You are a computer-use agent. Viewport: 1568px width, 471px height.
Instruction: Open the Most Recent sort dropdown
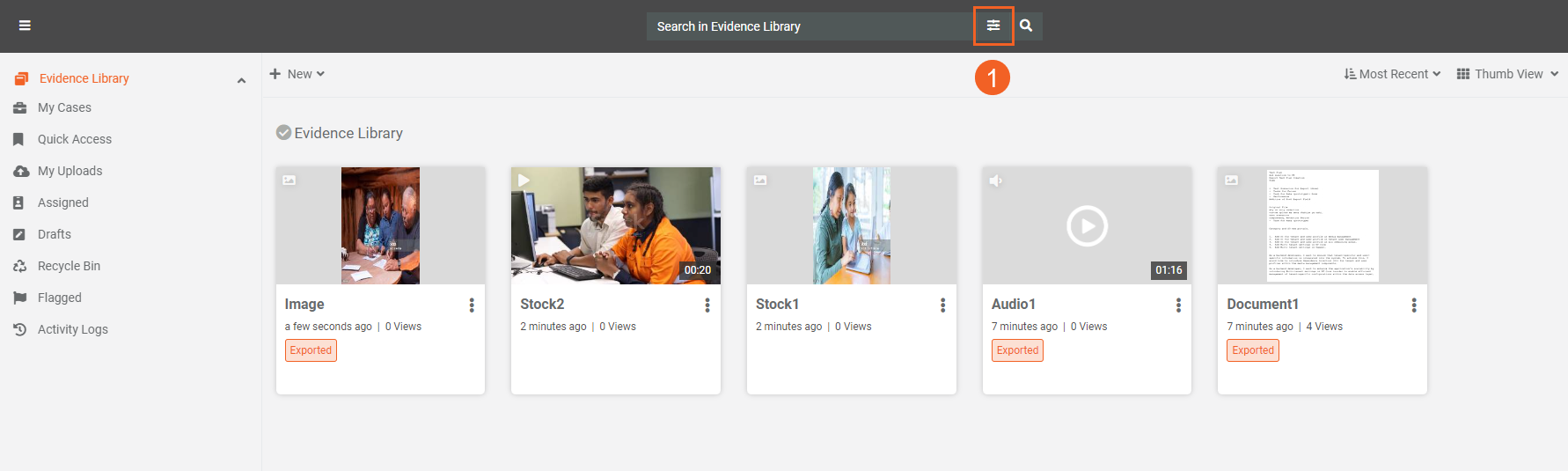pos(1392,74)
